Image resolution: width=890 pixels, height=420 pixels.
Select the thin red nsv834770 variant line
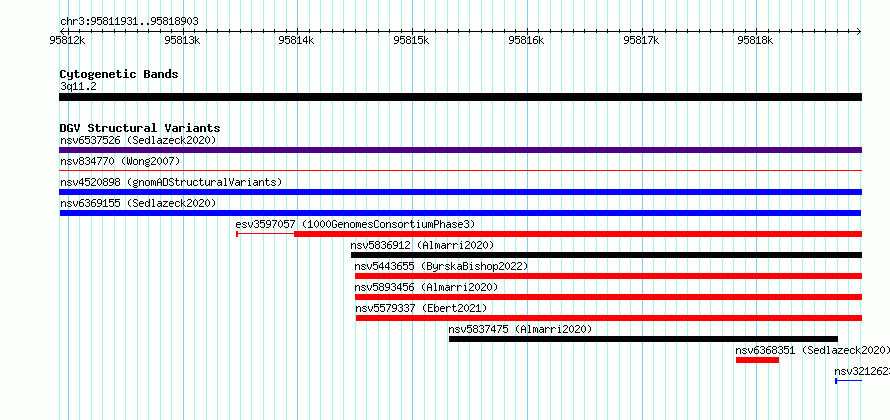click(x=460, y=170)
